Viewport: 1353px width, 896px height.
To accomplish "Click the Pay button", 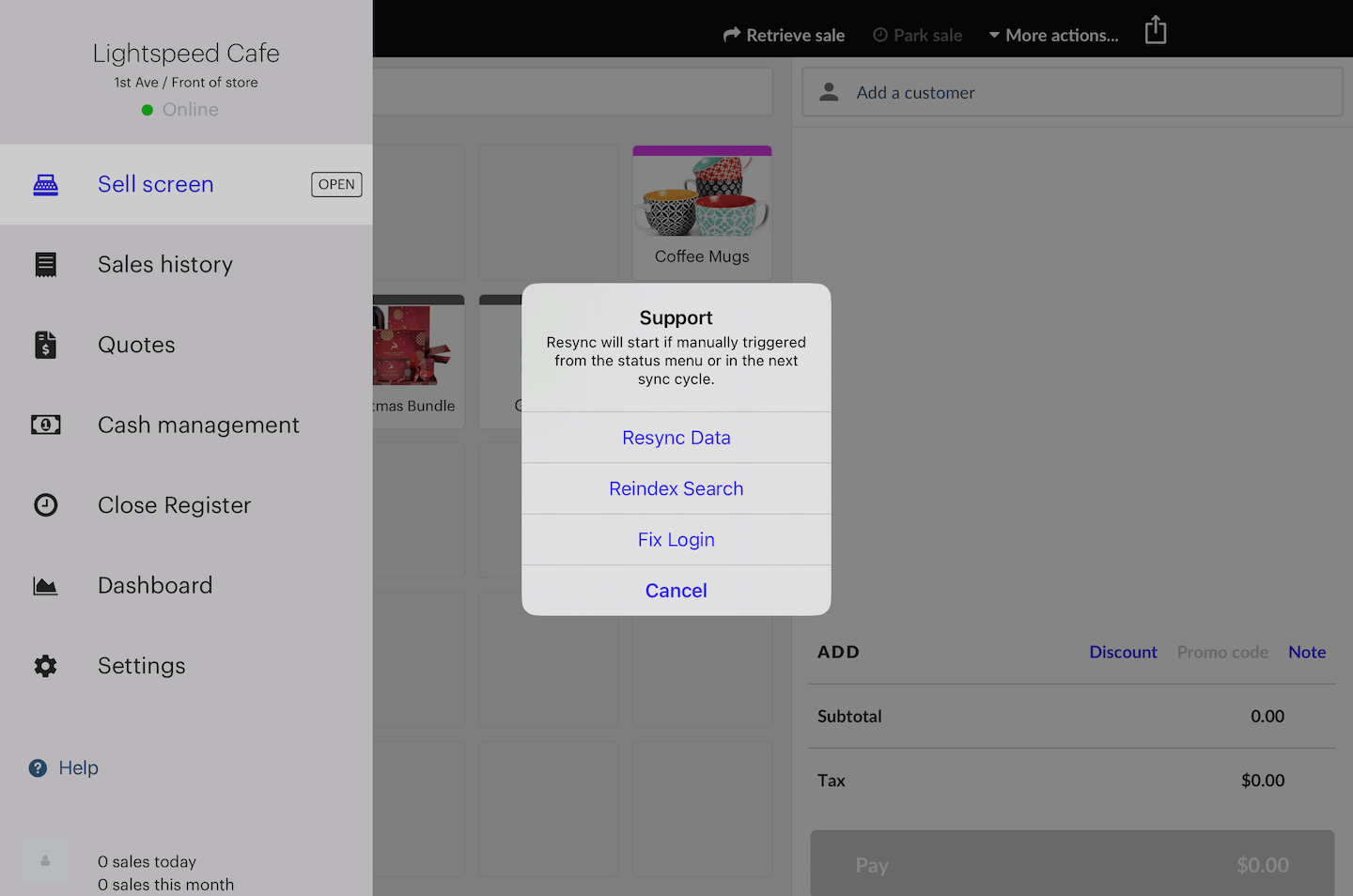I will [1072, 863].
